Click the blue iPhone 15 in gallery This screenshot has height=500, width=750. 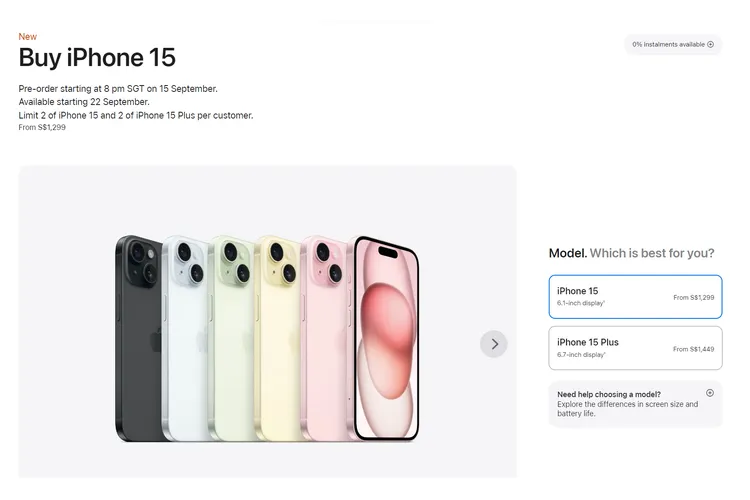tap(186, 338)
